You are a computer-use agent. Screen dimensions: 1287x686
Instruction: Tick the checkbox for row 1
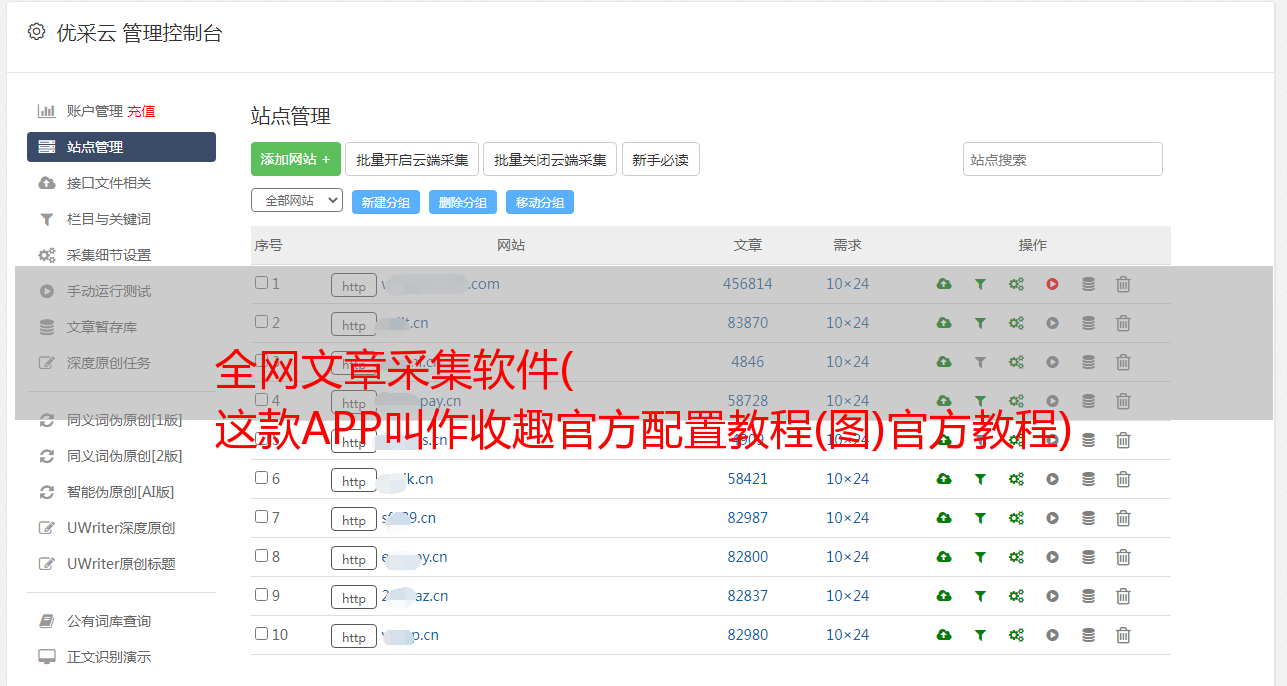(x=261, y=283)
